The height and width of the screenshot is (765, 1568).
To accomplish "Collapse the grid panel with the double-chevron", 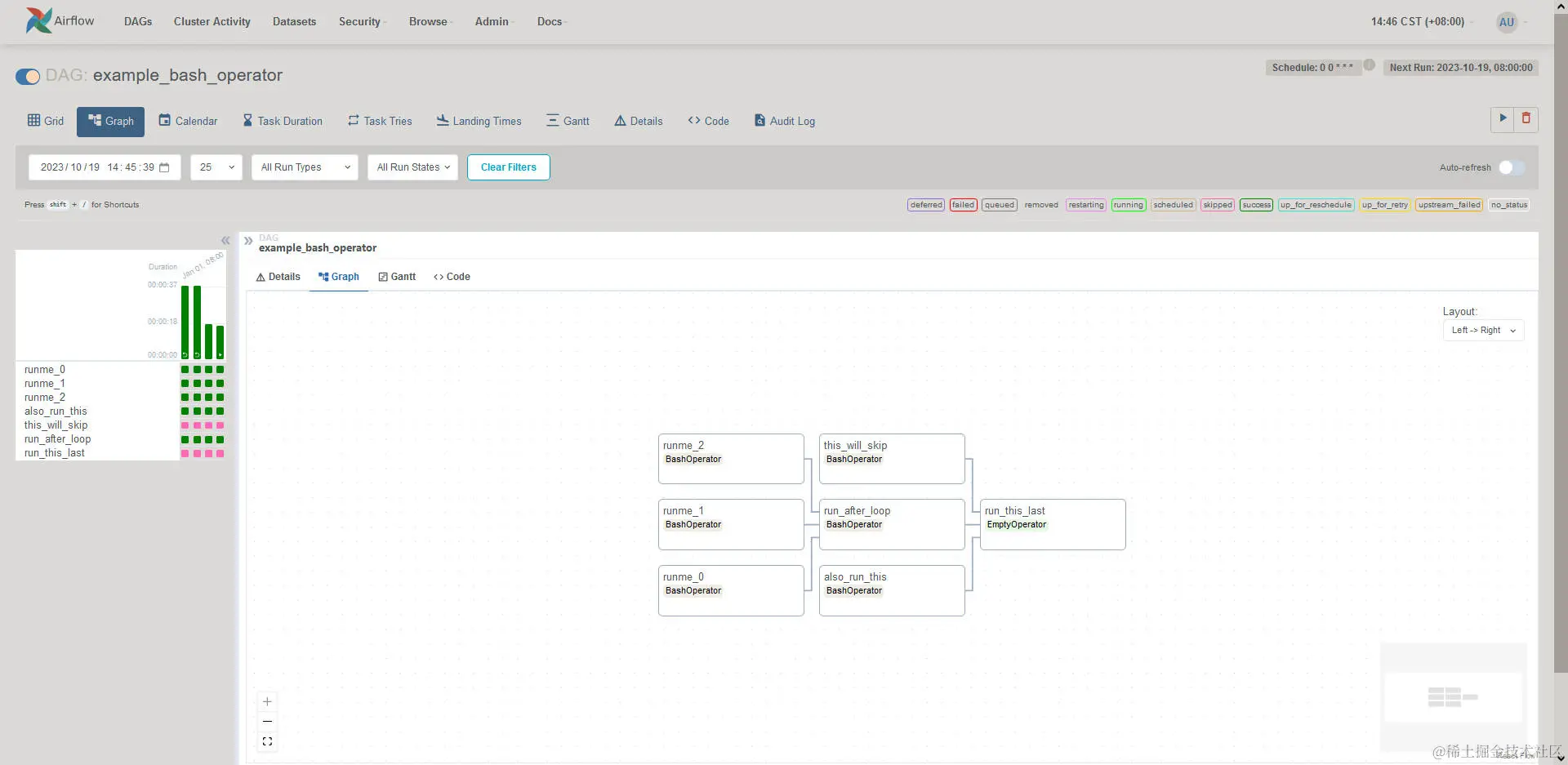I will click(x=225, y=240).
